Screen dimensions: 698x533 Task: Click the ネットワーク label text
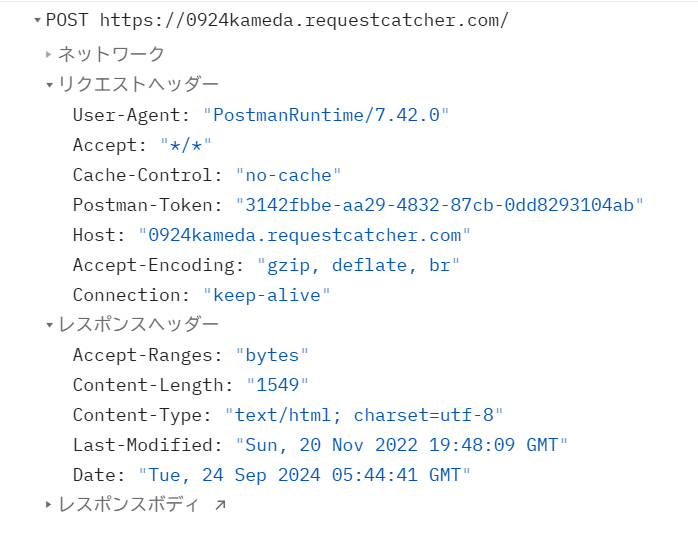point(111,54)
